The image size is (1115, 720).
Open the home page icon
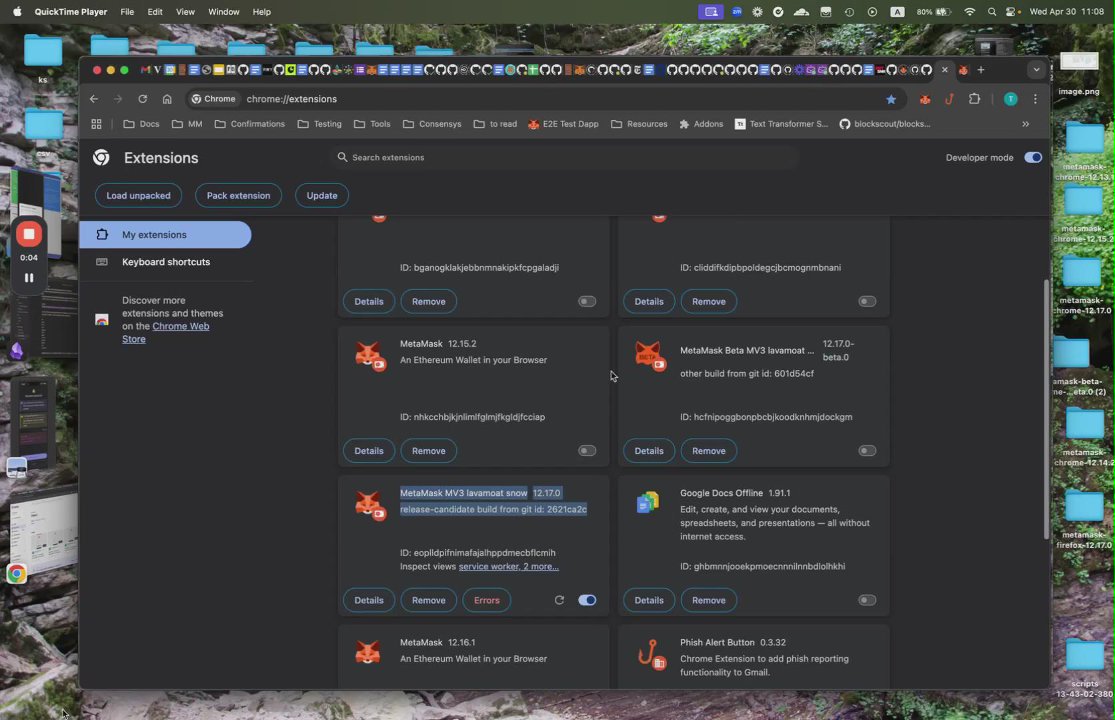167,99
